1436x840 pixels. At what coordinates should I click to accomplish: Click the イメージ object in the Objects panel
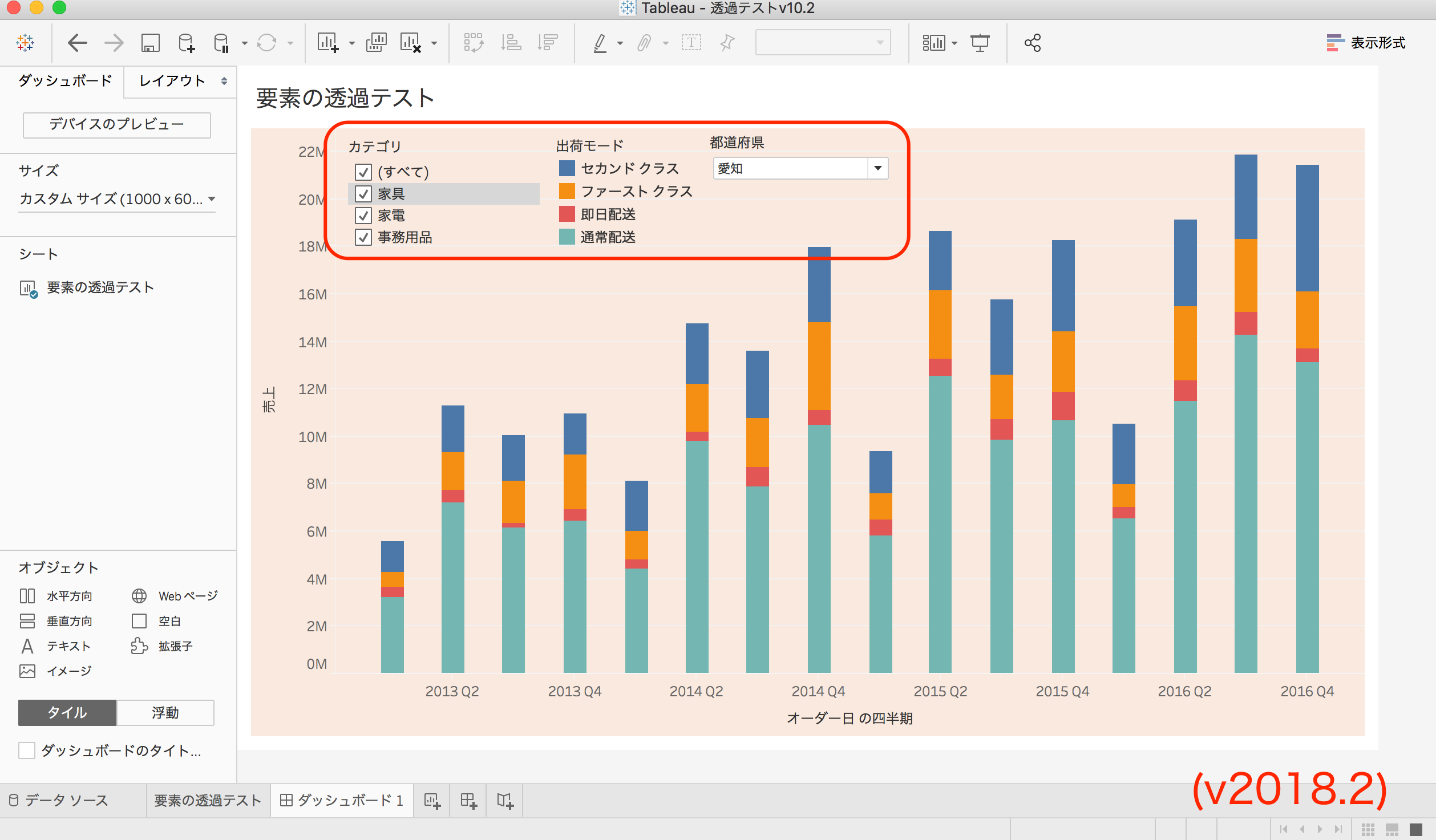[x=27, y=671]
